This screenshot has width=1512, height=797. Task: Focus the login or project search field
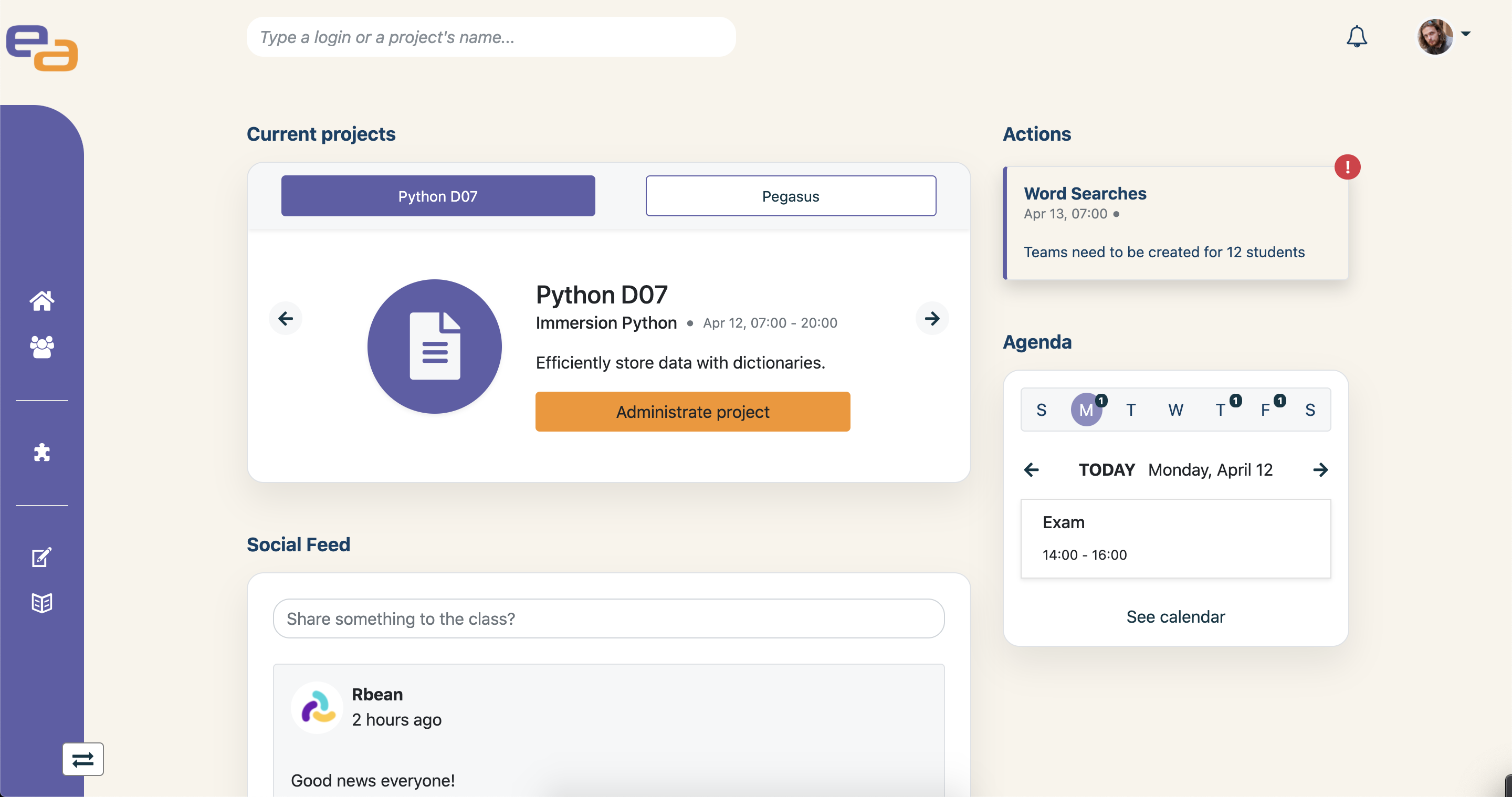[491, 37]
